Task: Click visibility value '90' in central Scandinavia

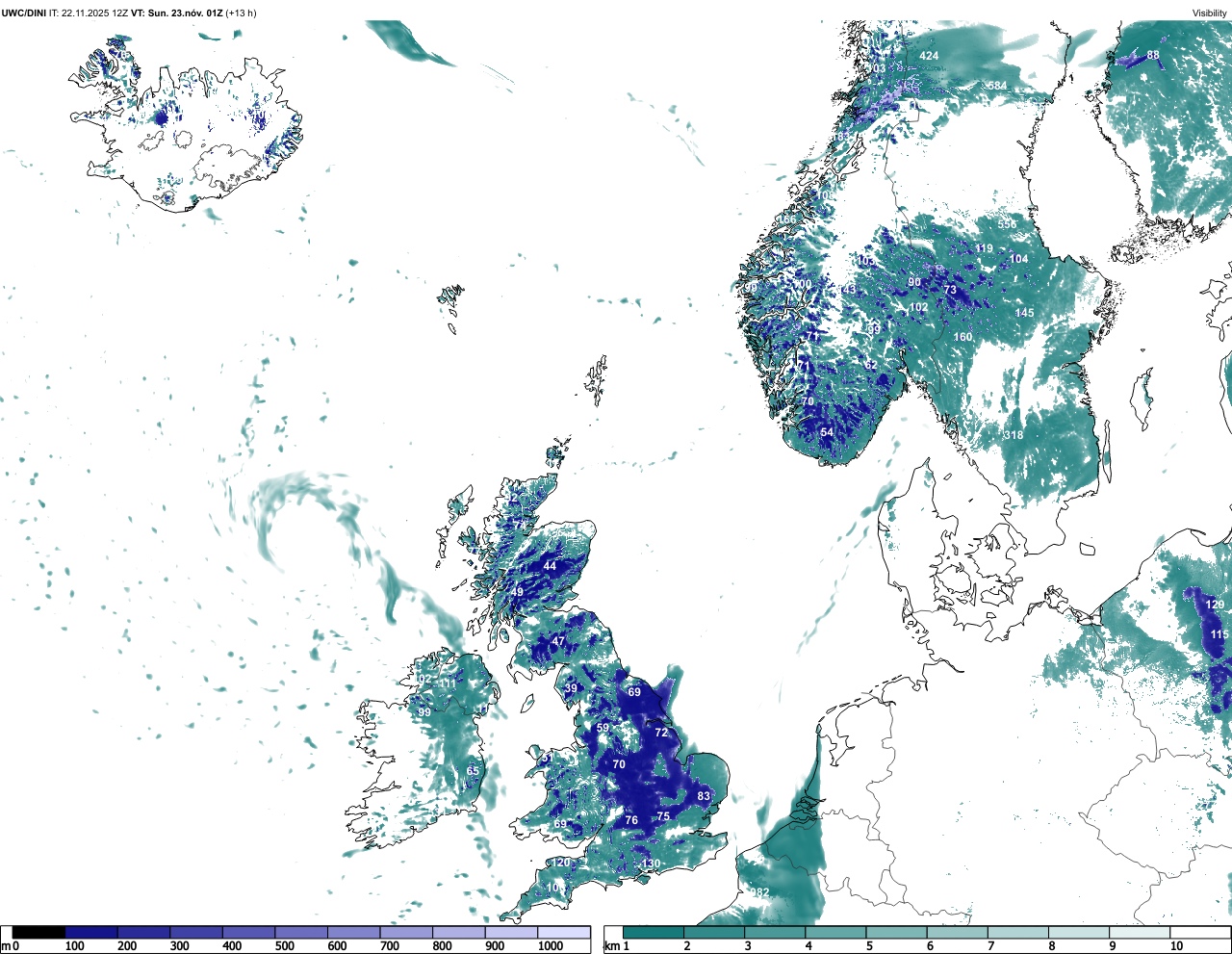Action: pyautogui.click(x=914, y=282)
